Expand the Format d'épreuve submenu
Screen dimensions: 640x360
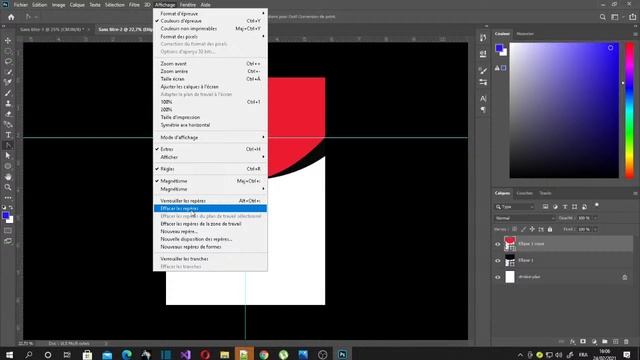[x=210, y=13]
